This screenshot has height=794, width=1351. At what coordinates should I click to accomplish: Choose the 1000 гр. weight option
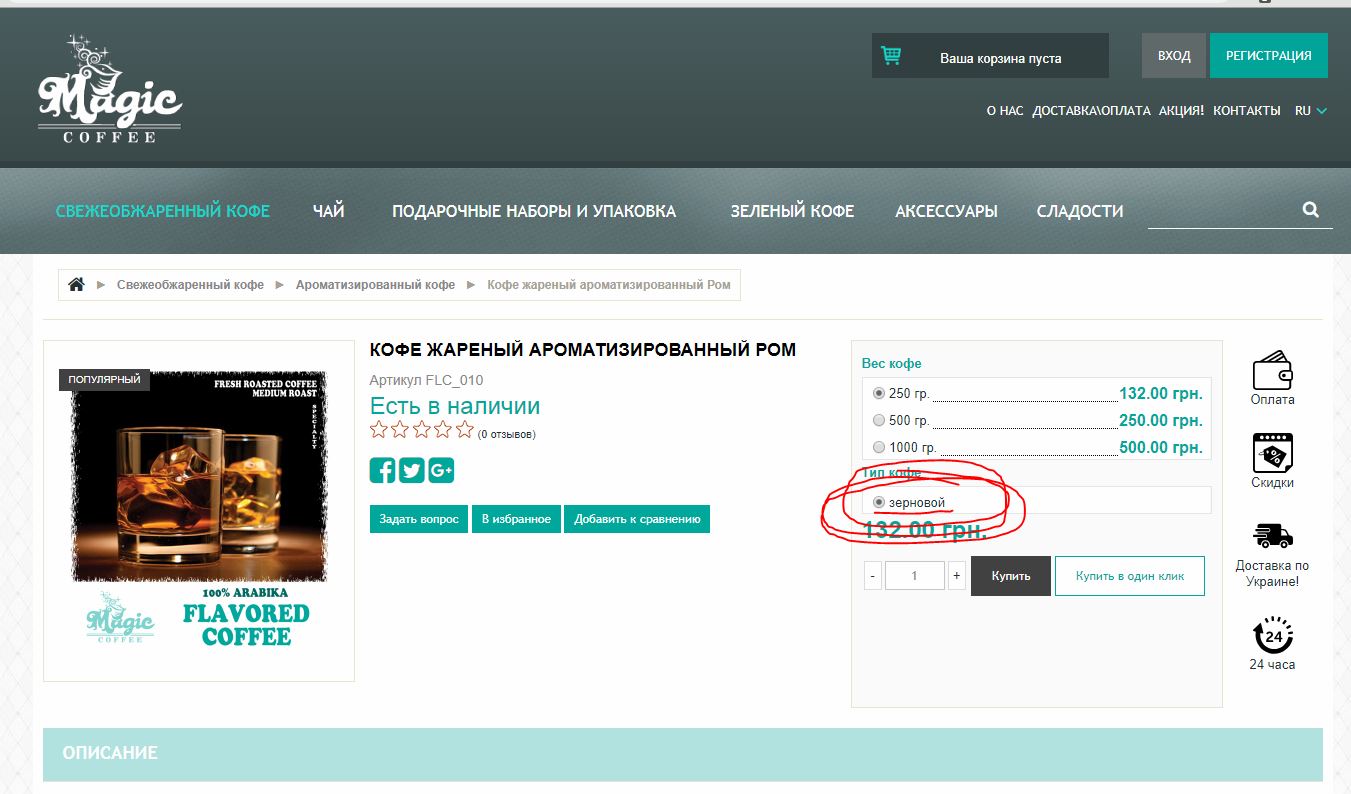pos(879,447)
